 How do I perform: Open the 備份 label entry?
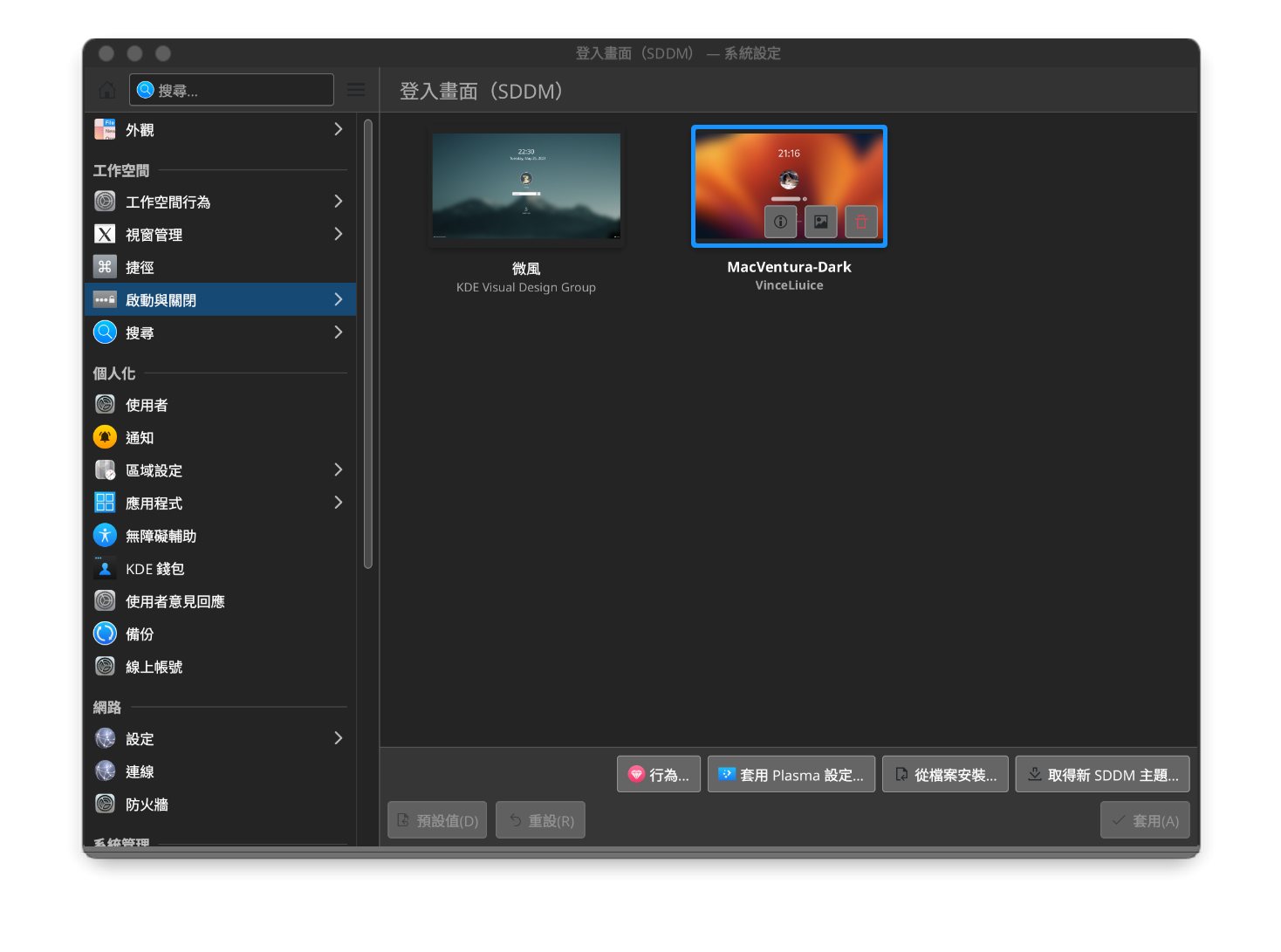point(140,634)
